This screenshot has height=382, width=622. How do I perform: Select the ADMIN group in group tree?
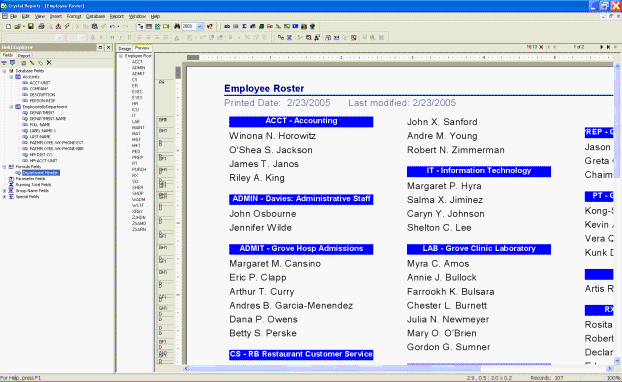tap(138, 68)
